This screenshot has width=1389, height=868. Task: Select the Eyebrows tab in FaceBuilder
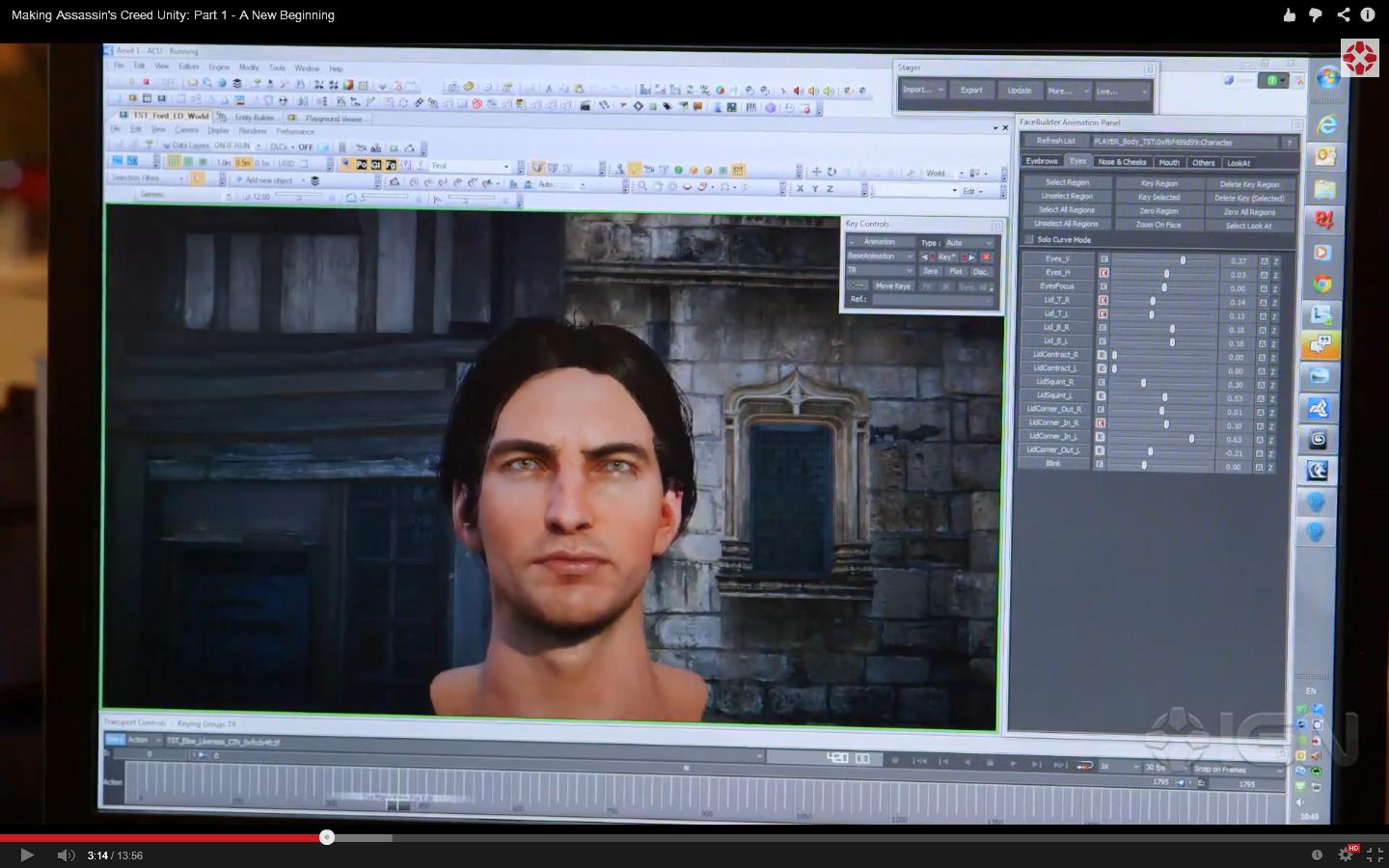point(1042,161)
